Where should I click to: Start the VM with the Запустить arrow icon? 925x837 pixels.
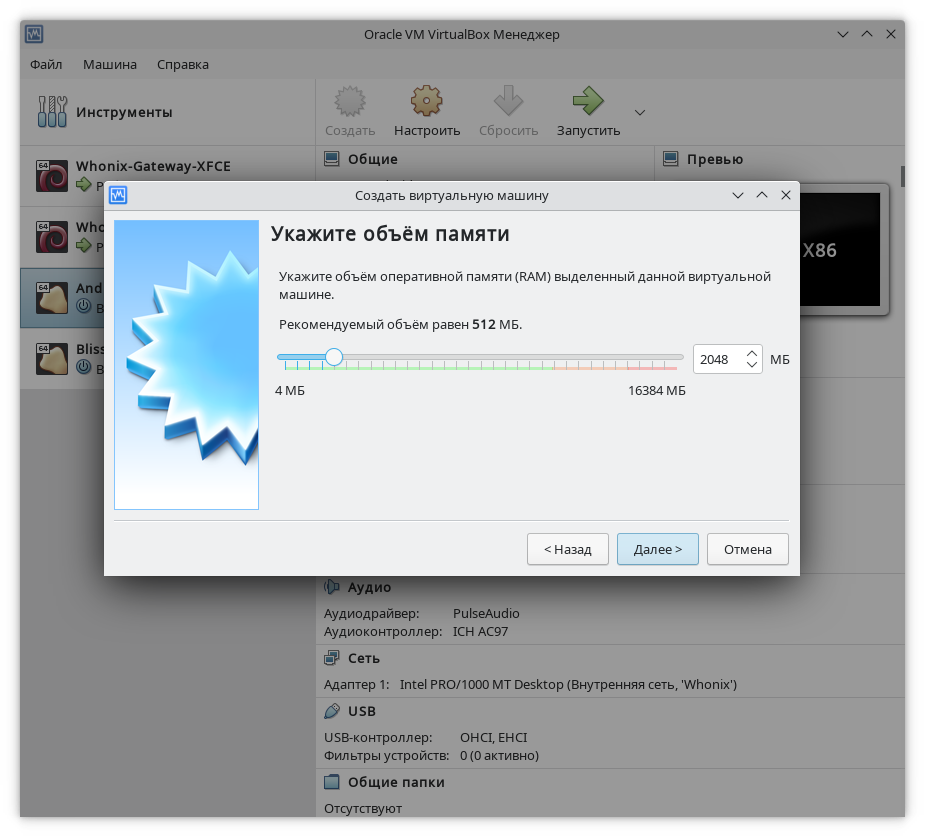pos(588,102)
